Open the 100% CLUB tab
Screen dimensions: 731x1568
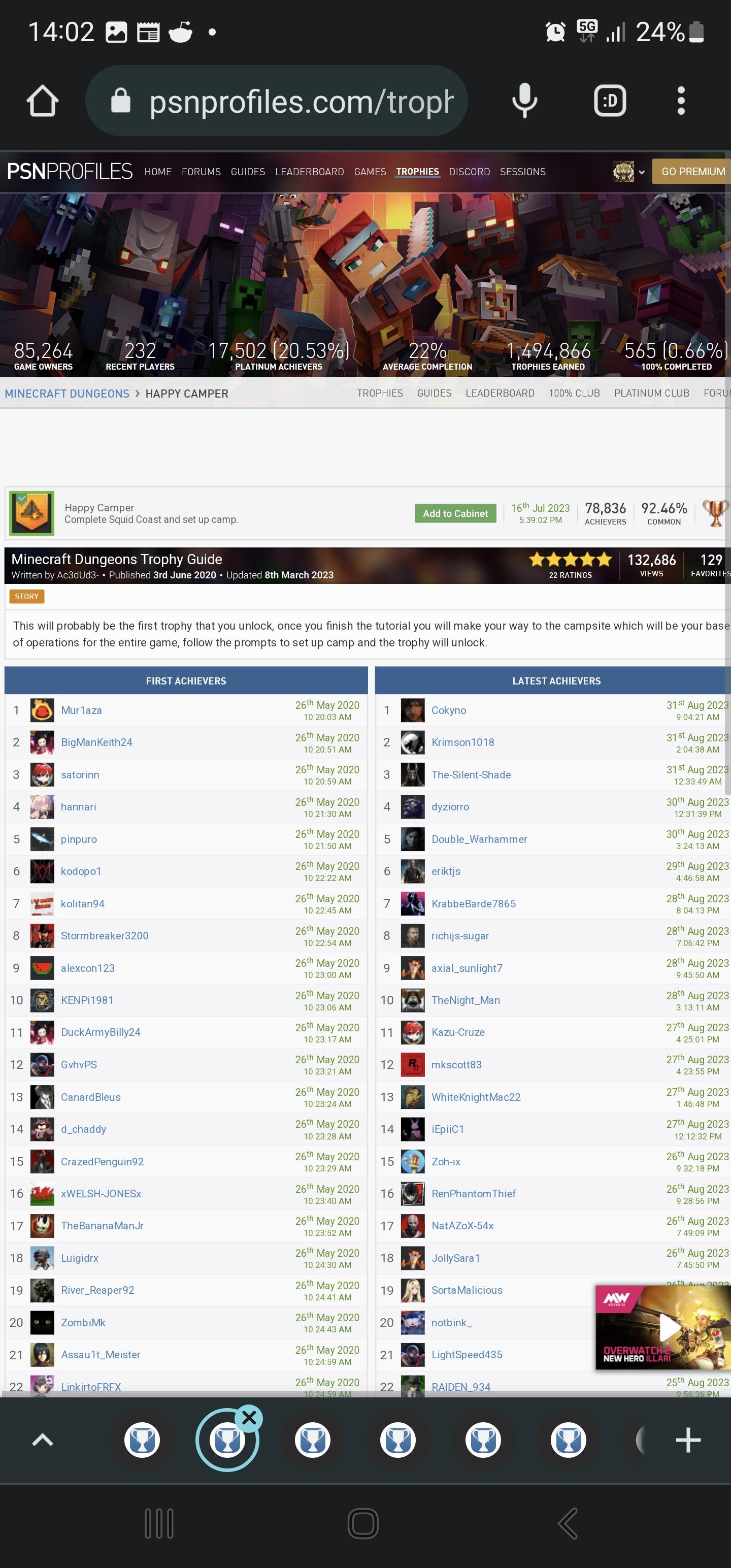point(574,393)
